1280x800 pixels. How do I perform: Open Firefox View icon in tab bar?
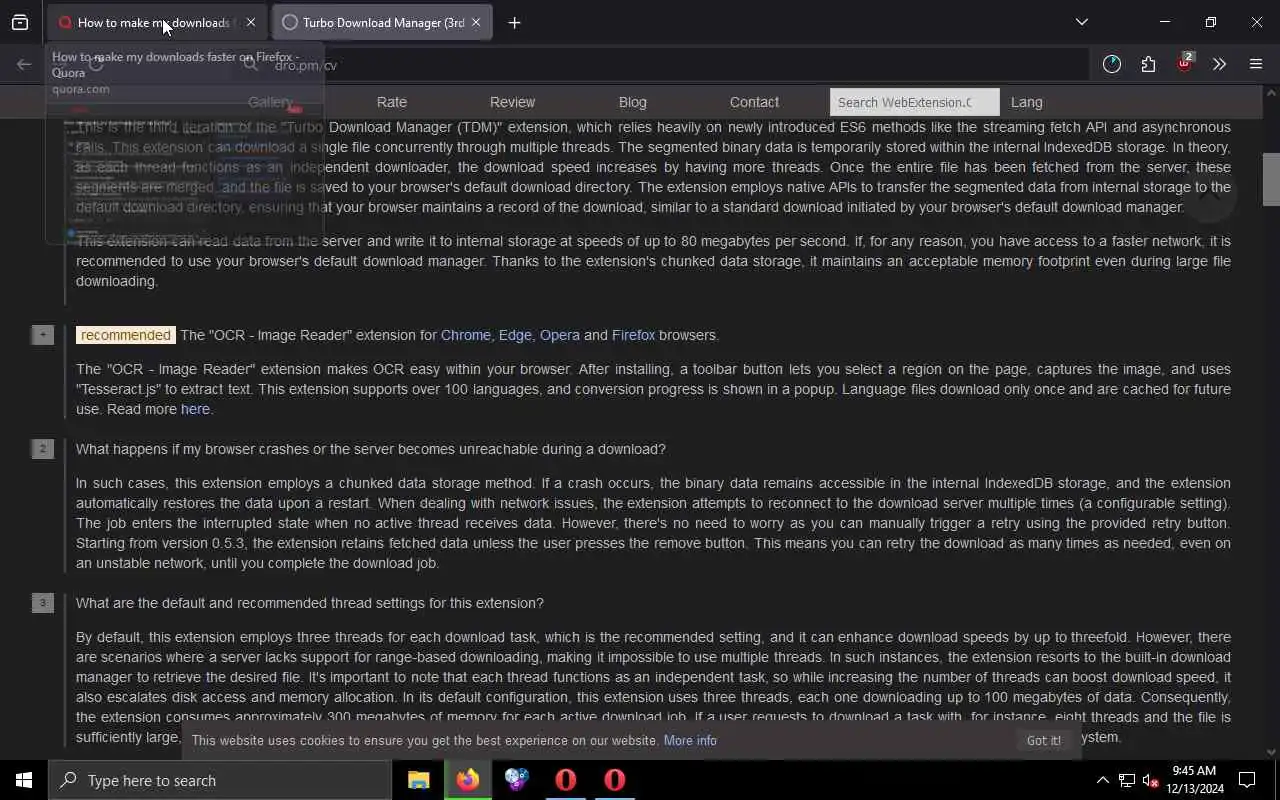point(20,22)
